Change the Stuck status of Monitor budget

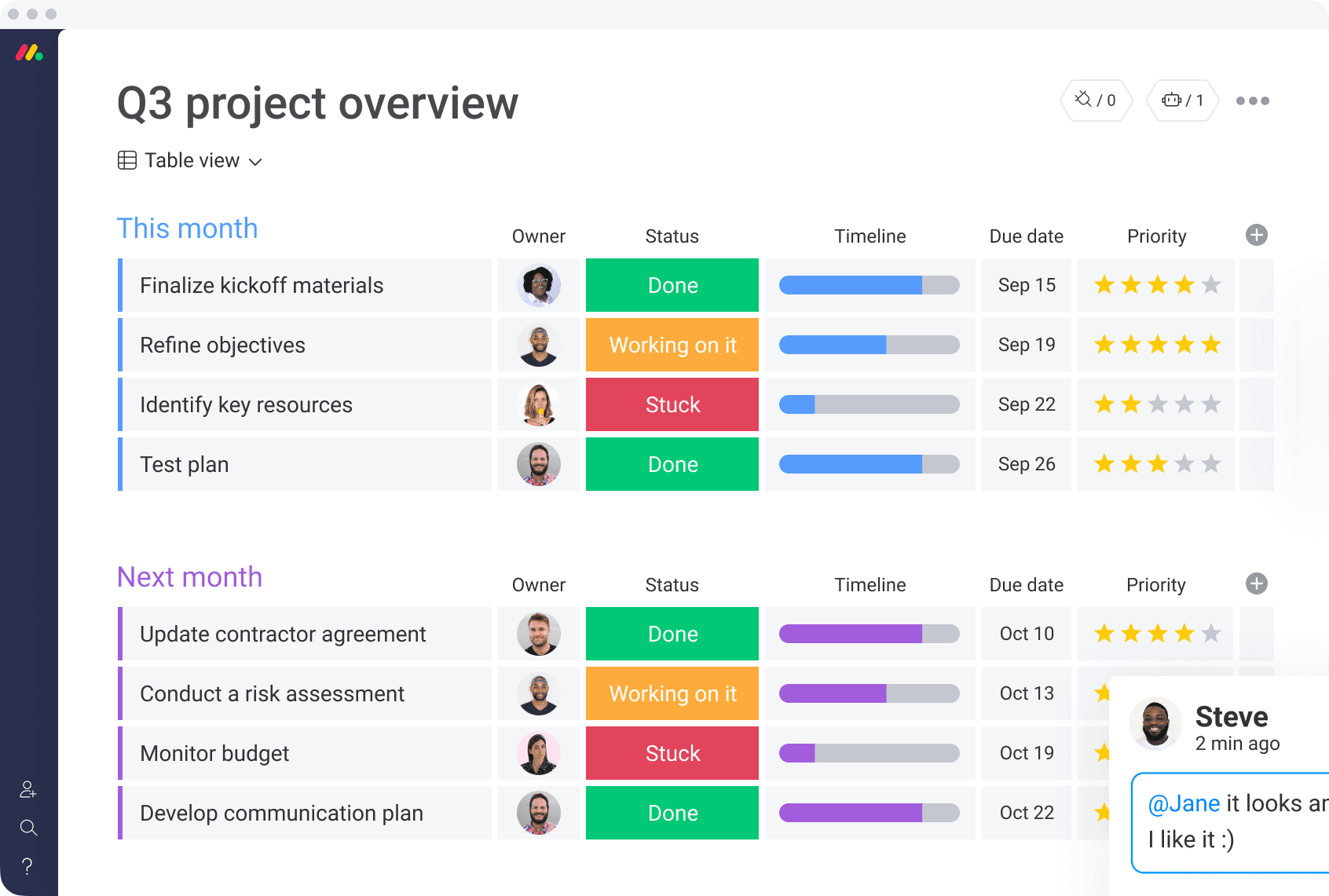(672, 753)
